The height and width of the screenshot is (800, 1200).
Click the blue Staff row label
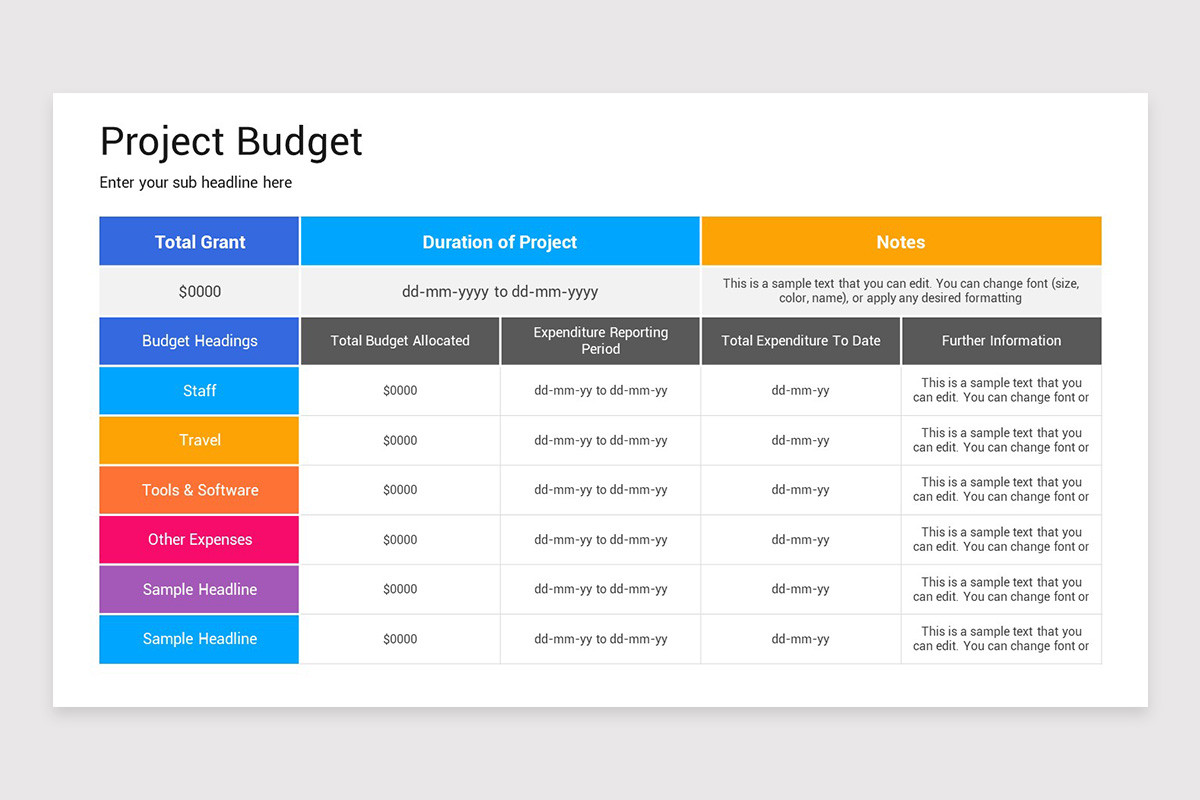[198, 391]
